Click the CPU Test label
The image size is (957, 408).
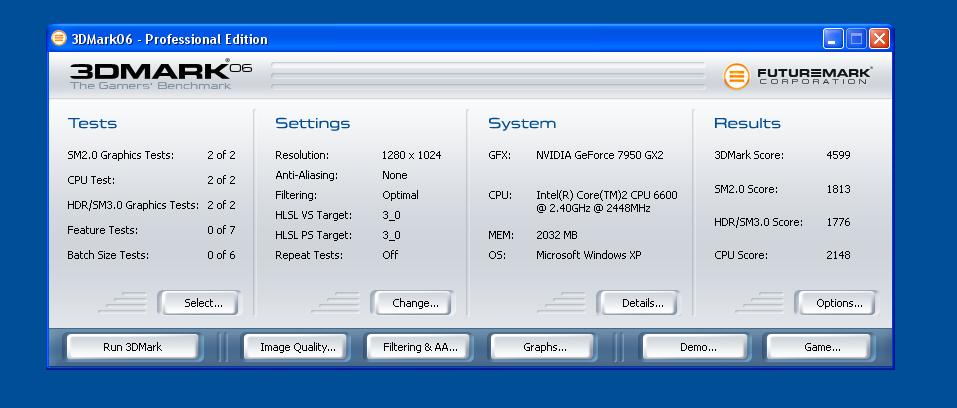coord(91,180)
